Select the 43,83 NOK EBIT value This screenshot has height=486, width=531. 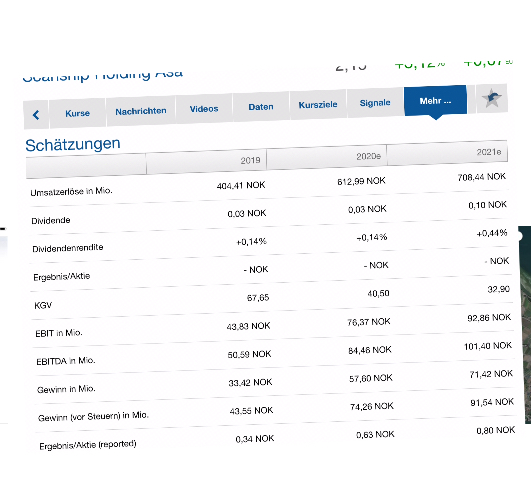click(x=249, y=326)
